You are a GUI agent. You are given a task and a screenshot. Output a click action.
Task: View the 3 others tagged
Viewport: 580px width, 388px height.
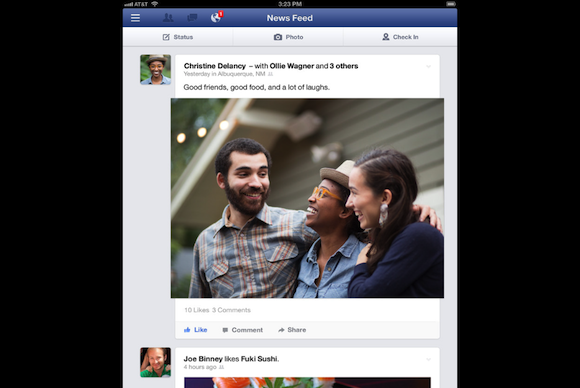pos(344,66)
